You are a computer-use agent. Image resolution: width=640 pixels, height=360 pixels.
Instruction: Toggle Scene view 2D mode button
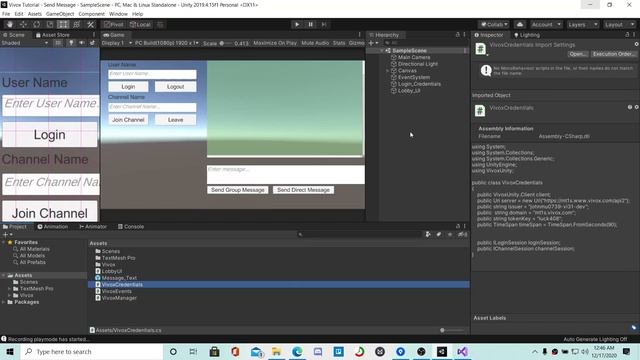(x=58, y=43)
